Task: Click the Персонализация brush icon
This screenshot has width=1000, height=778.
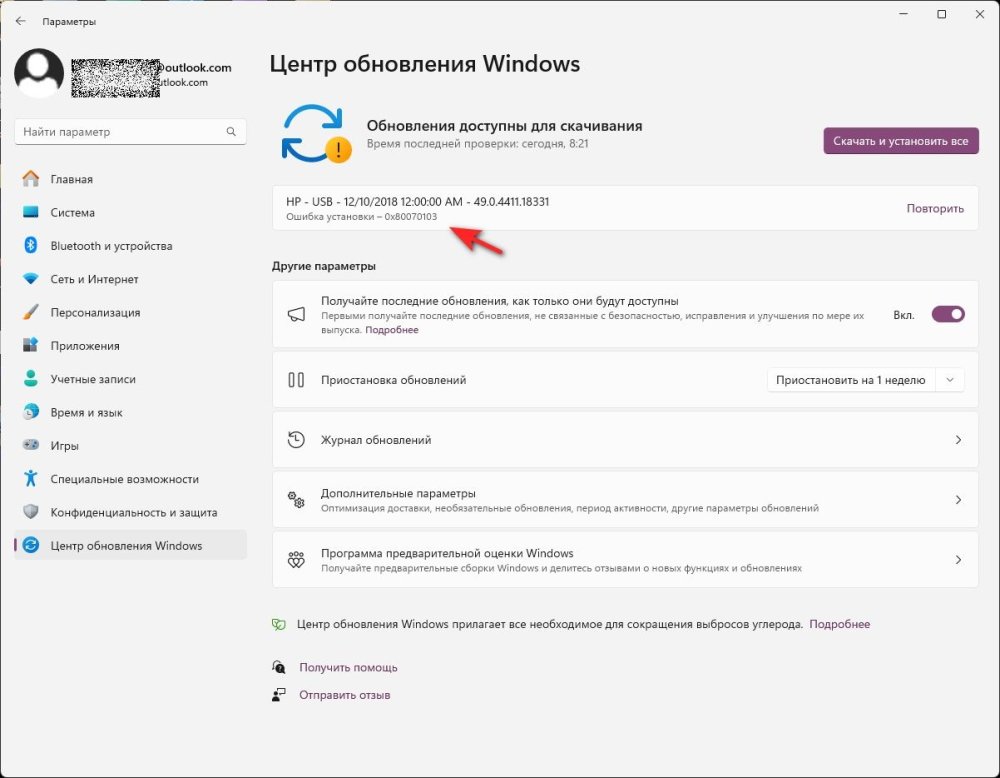Action: [x=31, y=312]
